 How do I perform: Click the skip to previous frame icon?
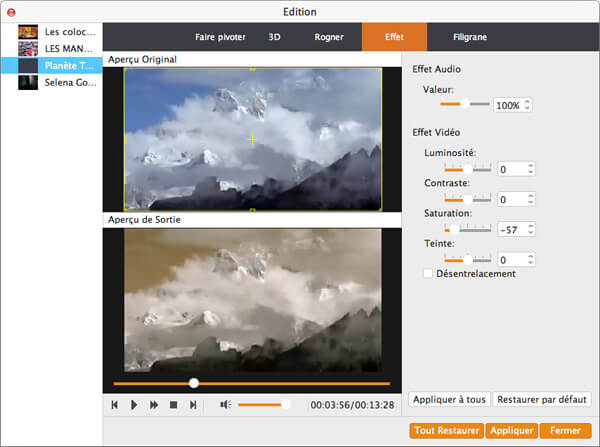click(x=115, y=405)
